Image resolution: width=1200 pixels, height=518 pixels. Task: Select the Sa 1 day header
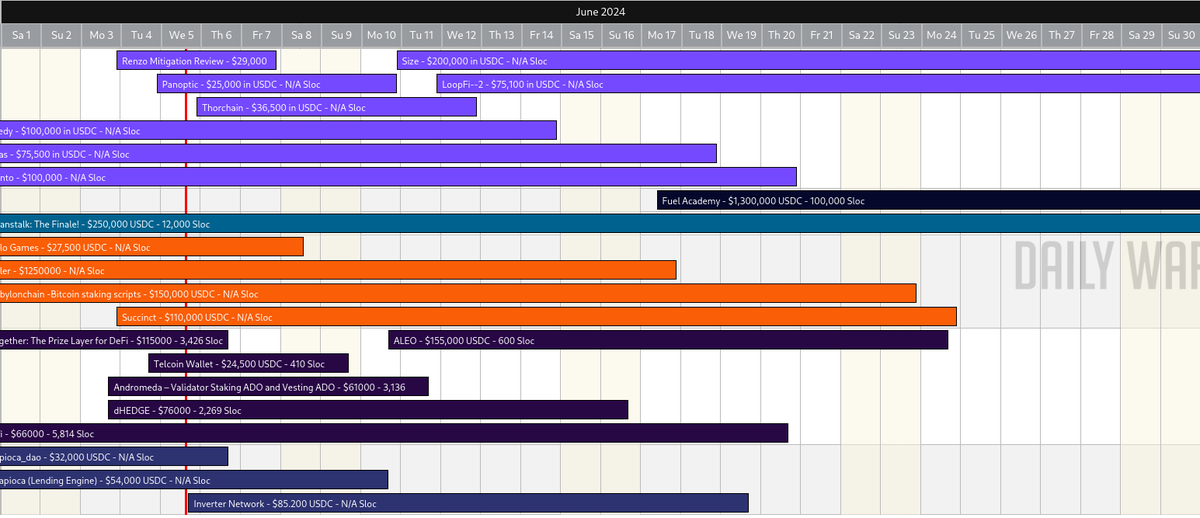point(21,35)
